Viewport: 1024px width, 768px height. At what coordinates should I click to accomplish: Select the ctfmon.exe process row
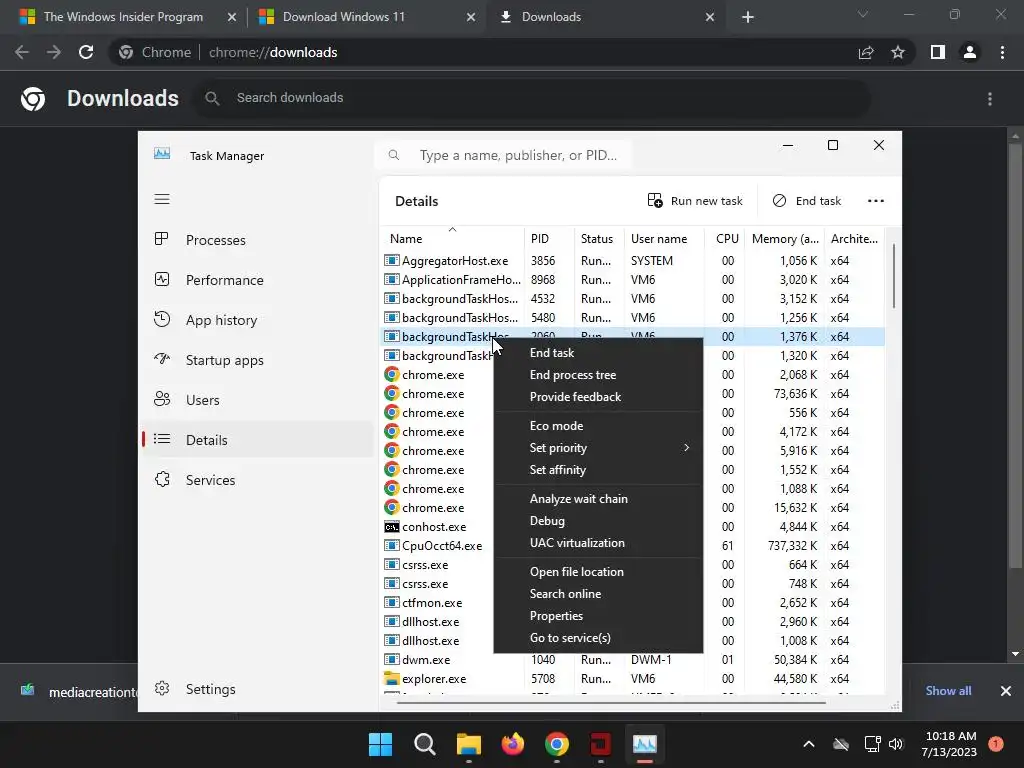(633, 603)
